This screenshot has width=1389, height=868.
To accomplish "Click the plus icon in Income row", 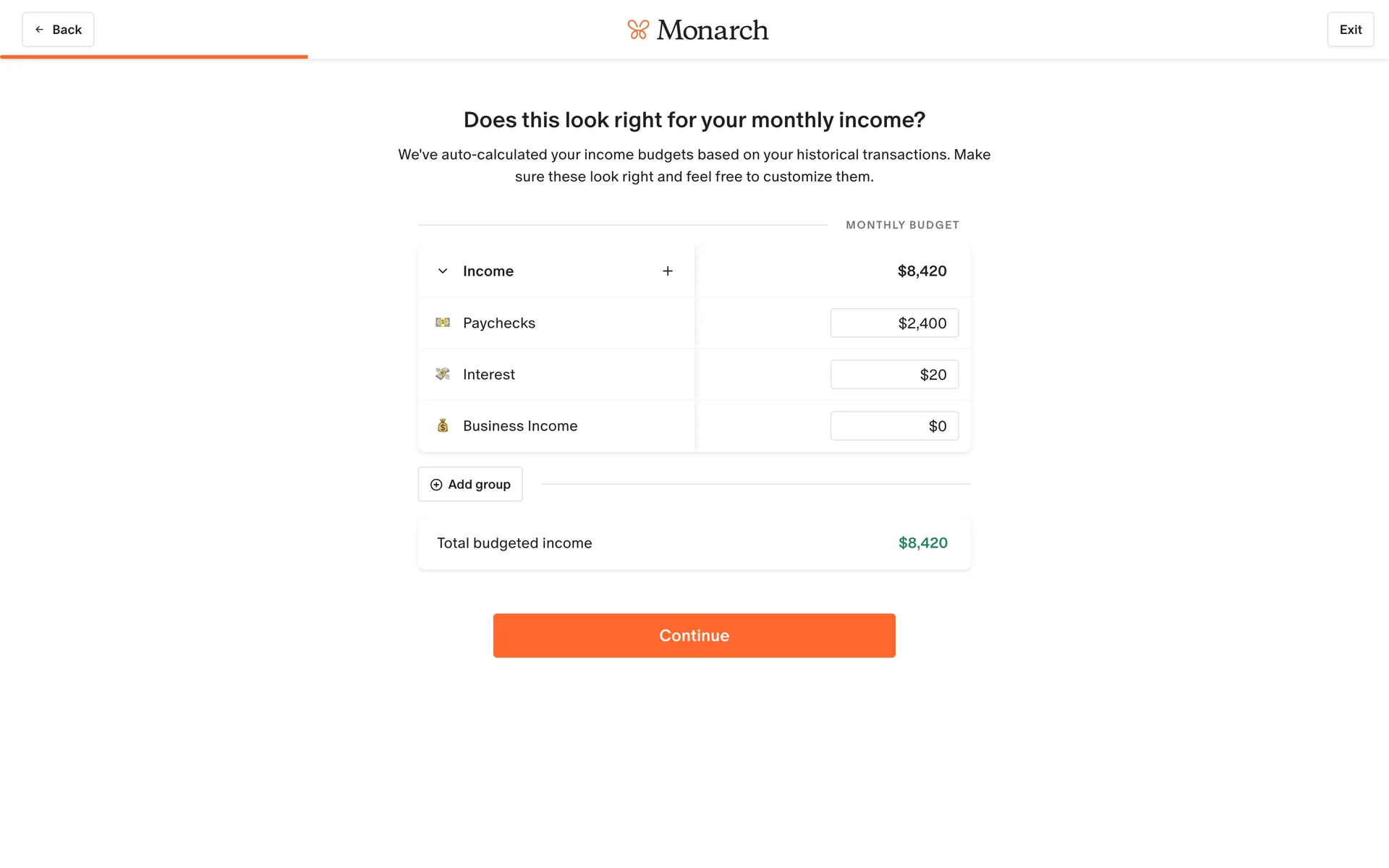I will coord(668,271).
